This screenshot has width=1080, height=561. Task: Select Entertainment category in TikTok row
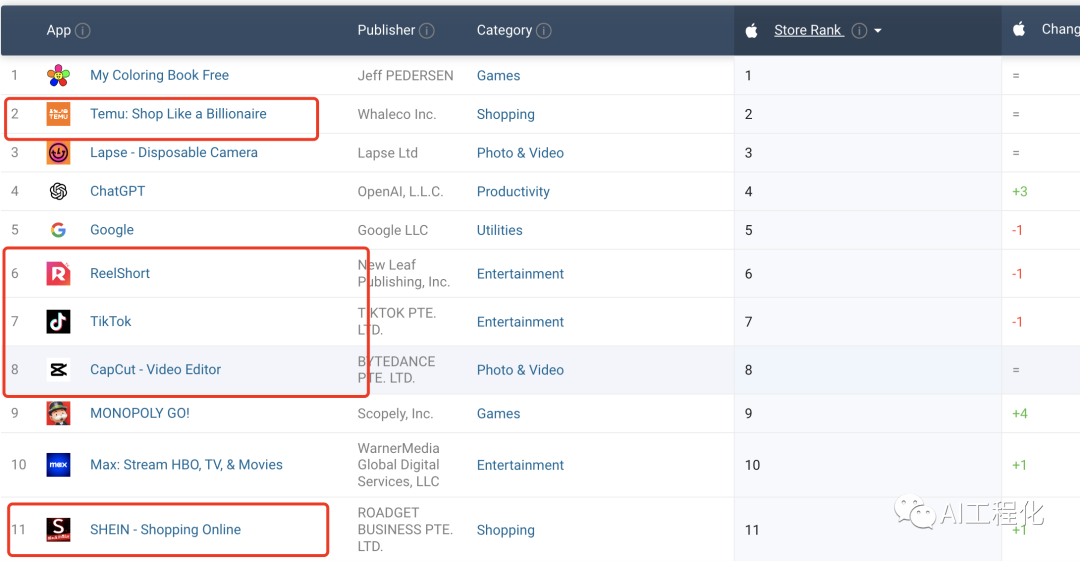[521, 322]
